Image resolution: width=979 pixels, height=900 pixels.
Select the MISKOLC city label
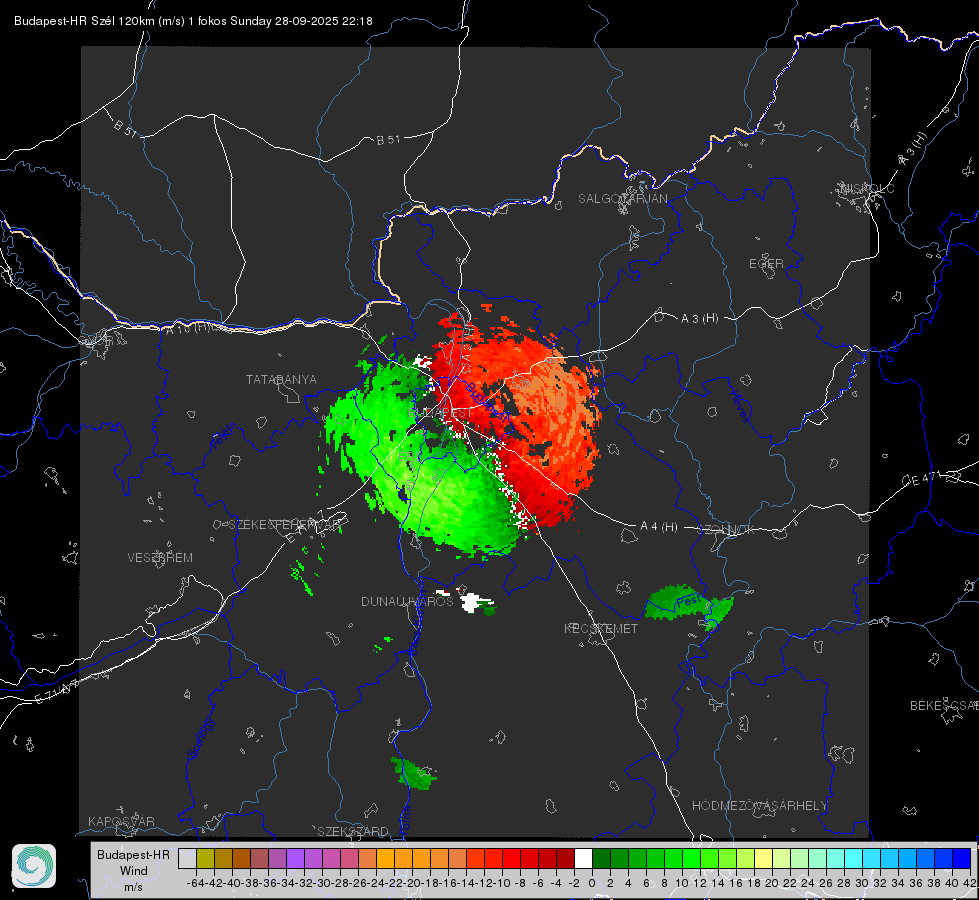pyautogui.click(x=867, y=188)
